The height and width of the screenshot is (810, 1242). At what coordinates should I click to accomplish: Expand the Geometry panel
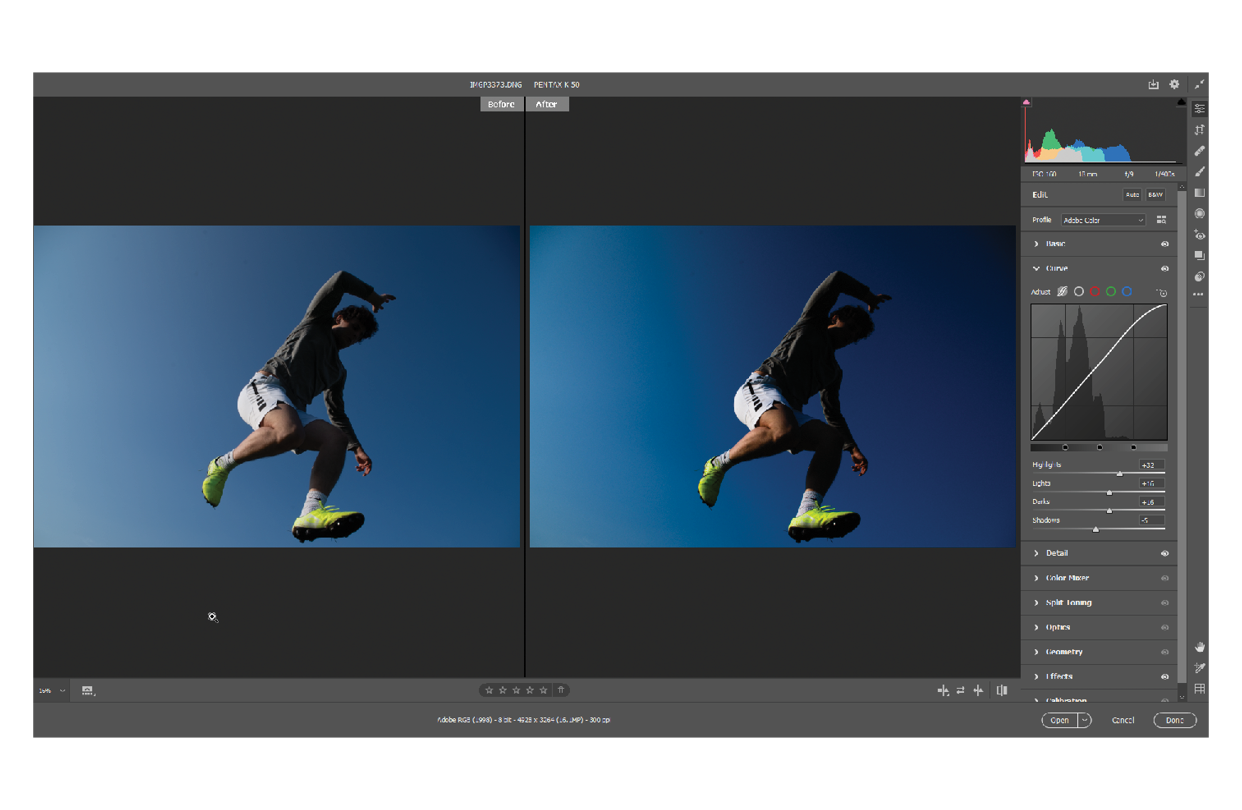click(x=1036, y=652)
